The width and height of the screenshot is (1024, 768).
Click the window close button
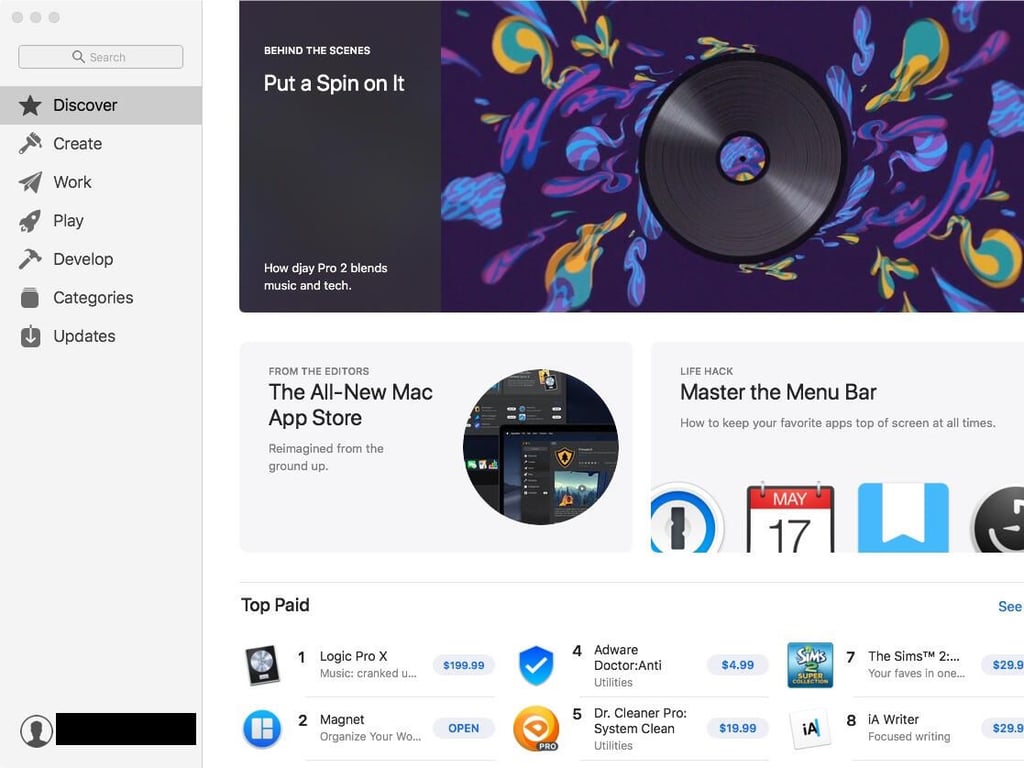pos(18,18)
